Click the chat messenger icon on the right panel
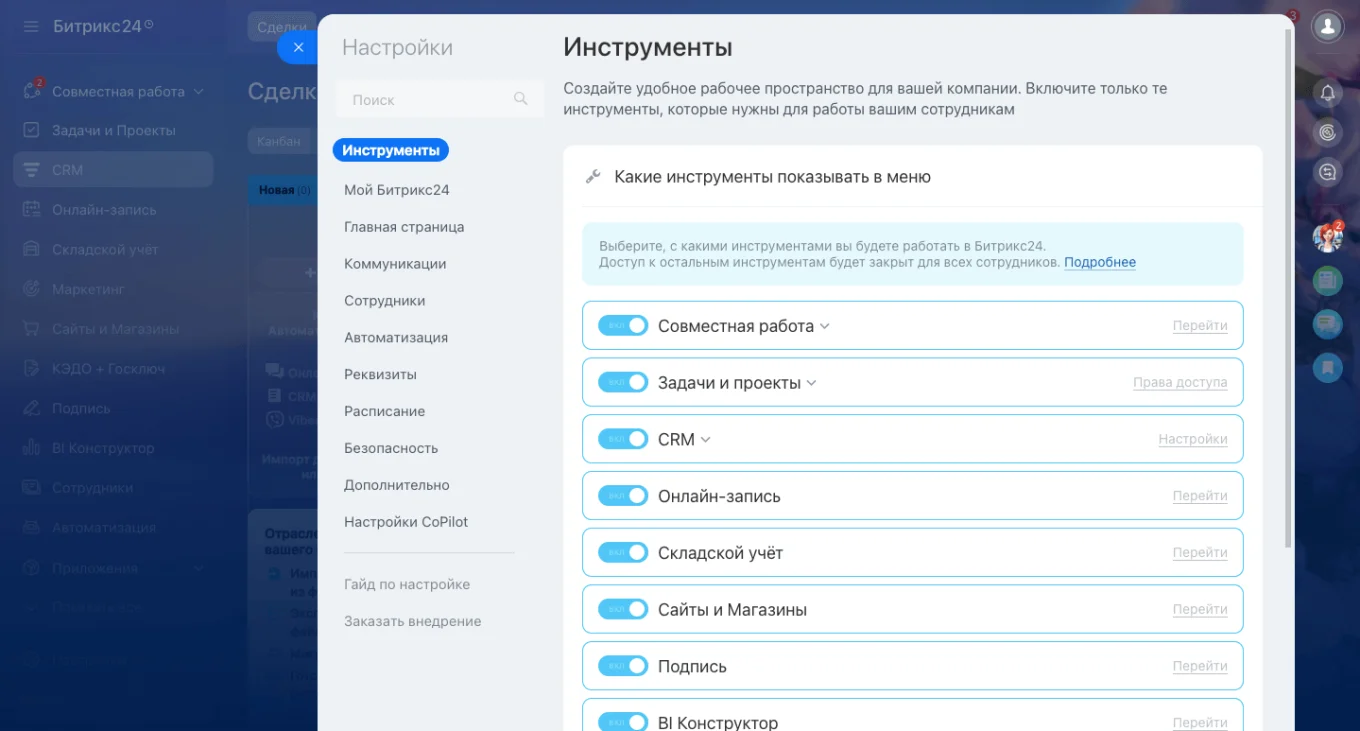The height and width of the screenshot is (731, 1360). (1327, 324)
